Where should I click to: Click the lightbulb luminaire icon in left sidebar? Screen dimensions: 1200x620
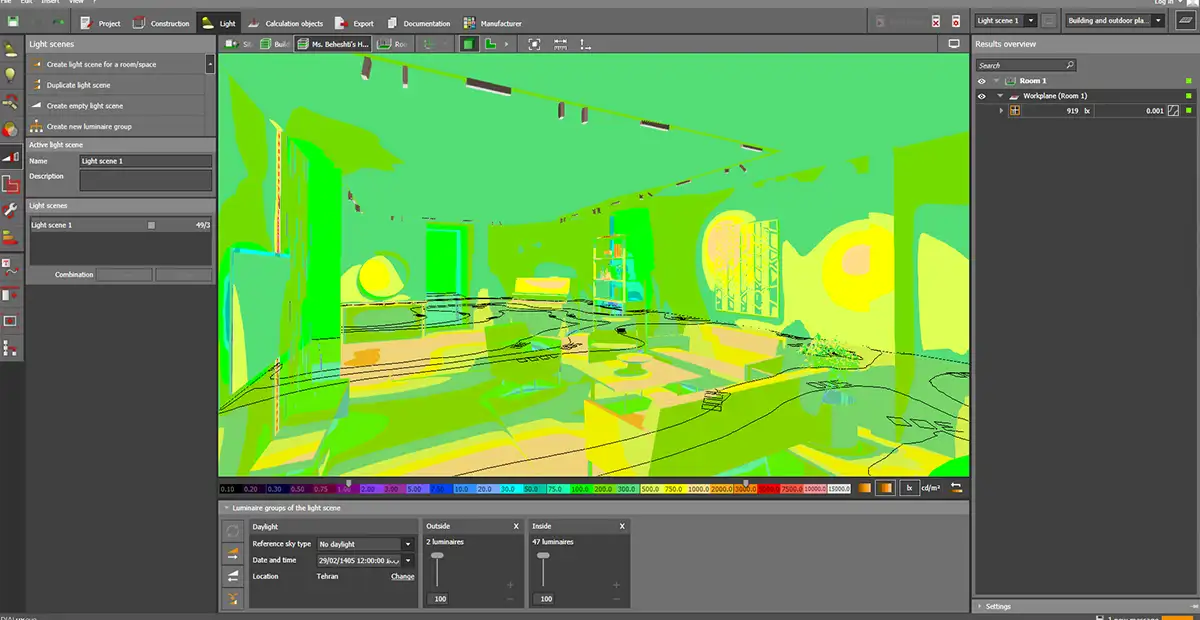[x=11, y=74]
